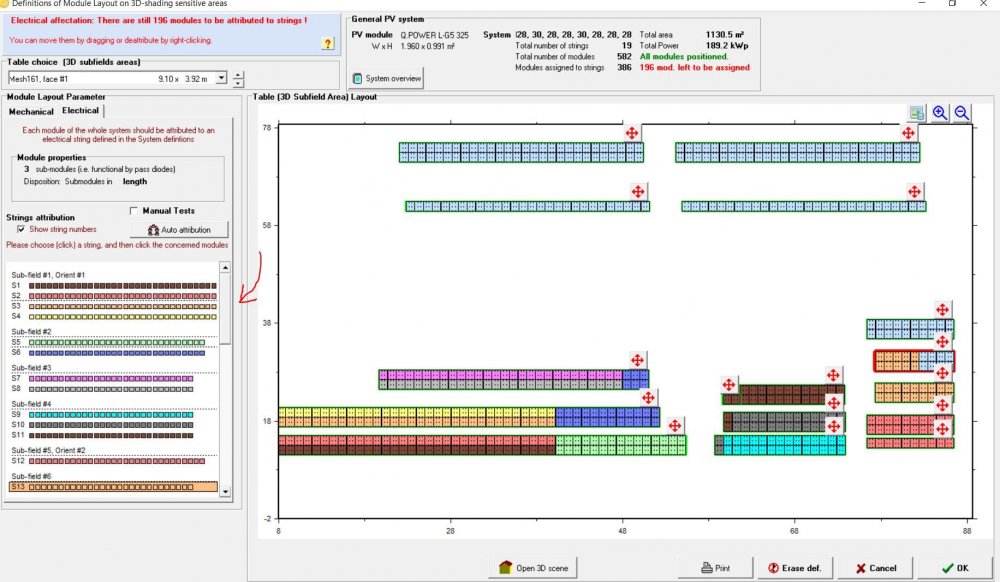Click move handle above the cyan table

pos(833,425)
